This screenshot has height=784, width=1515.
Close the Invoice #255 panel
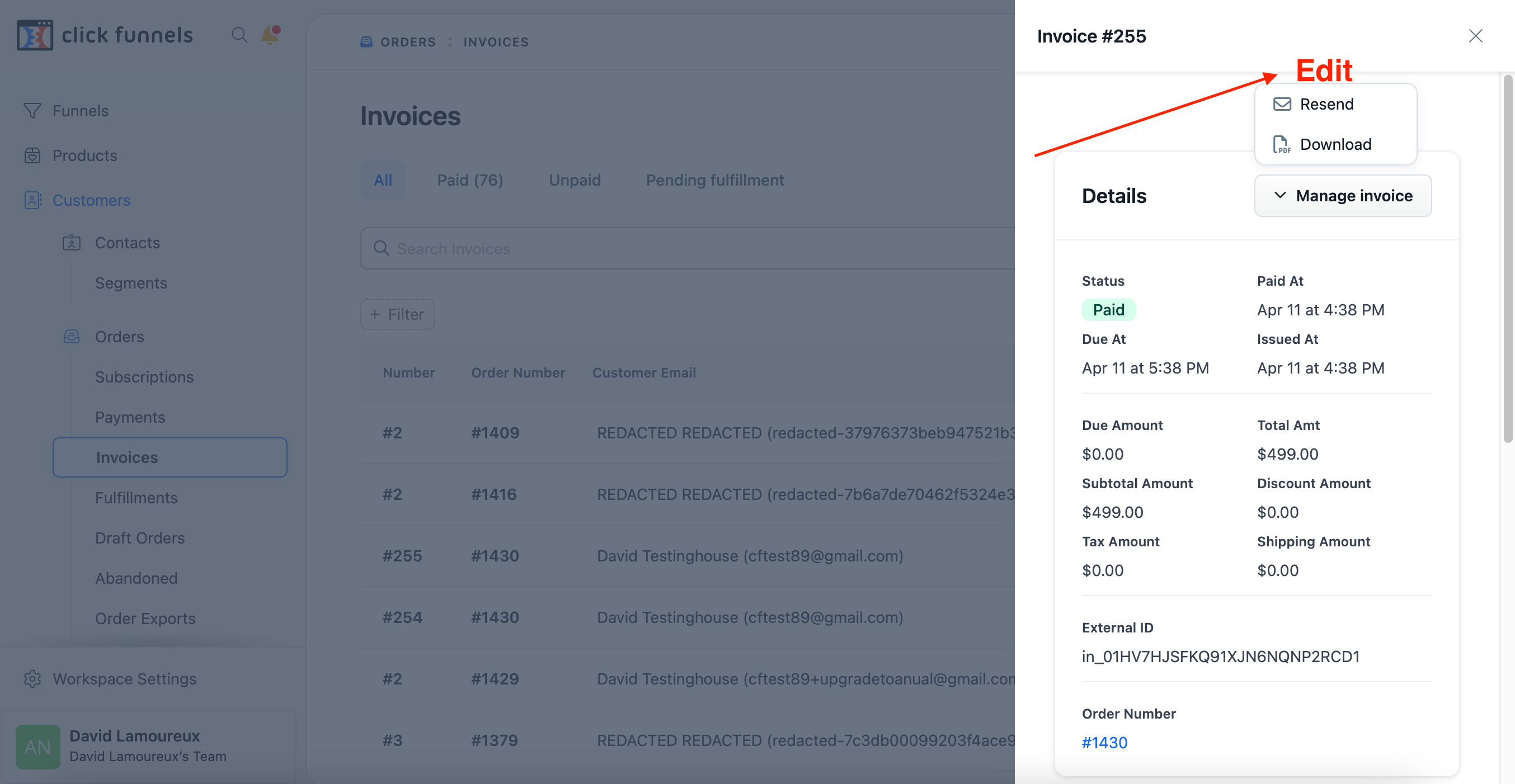(x=1475, y=36)
